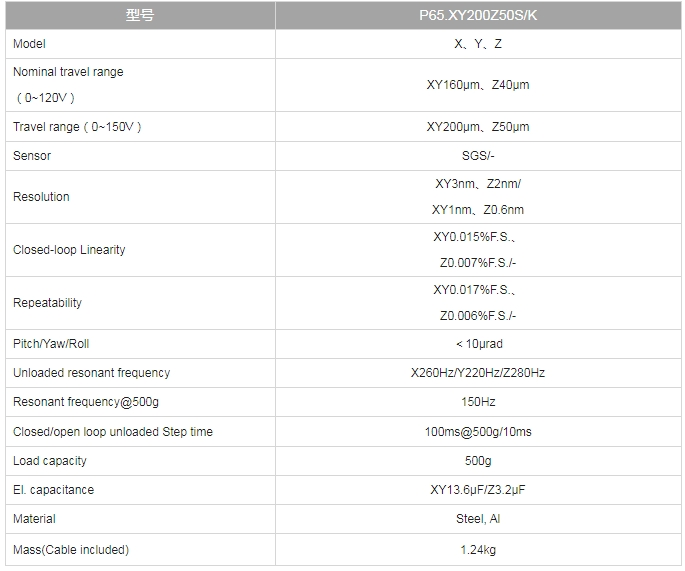The height and width of the screenshot is (571, 685).
Task: Select the X260Hz/Y220Hz/Z280Hz value
Action: tap(478, 373)
